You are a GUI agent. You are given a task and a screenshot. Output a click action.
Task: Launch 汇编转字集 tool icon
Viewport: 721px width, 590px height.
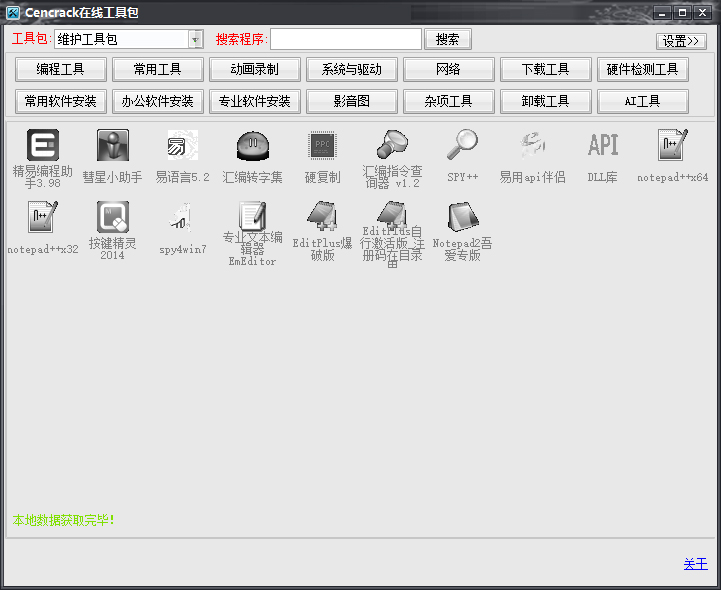[x=252, y=145]
